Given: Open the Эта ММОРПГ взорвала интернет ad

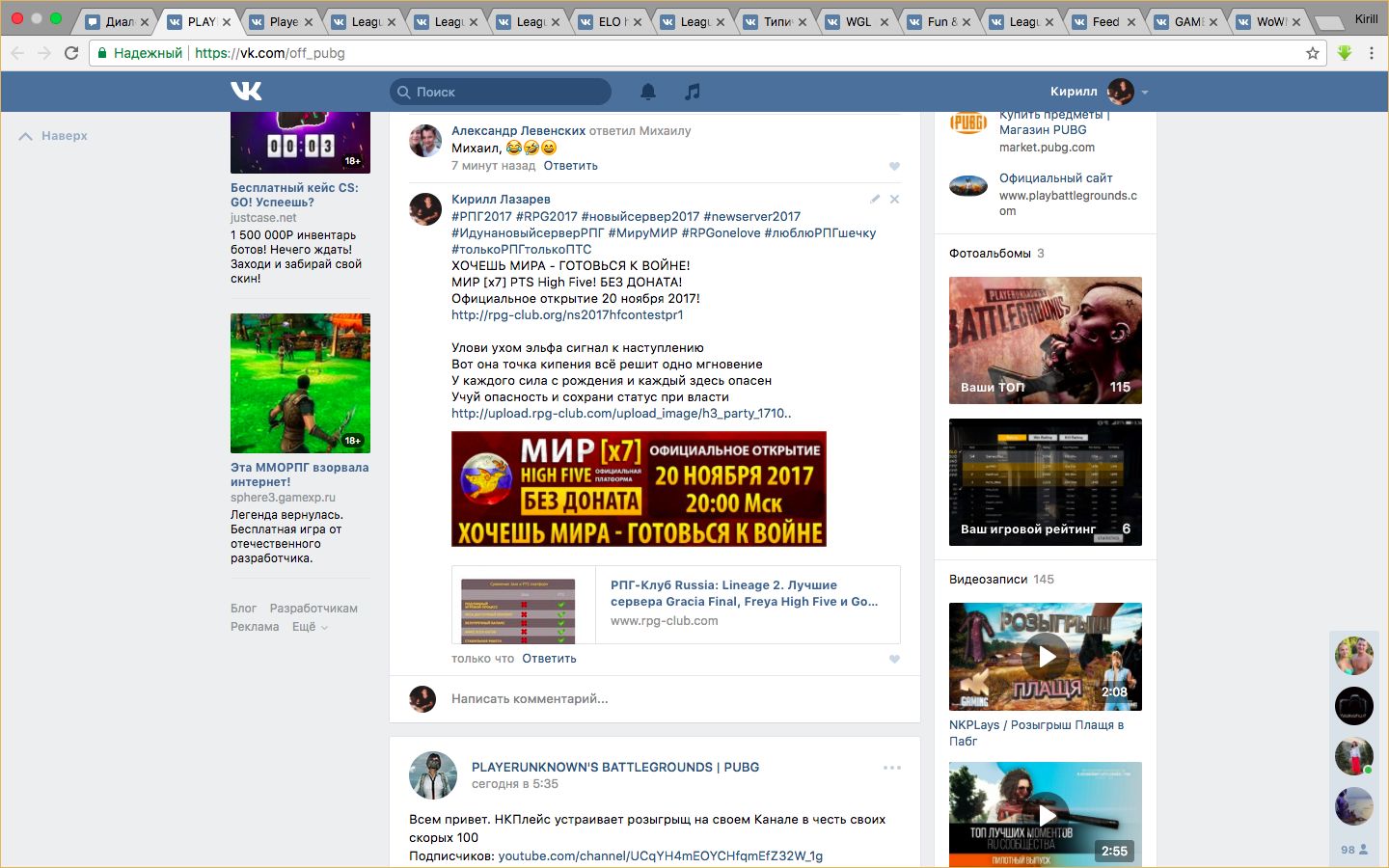Looking at the screenshot, I should (x=299, y=475).
